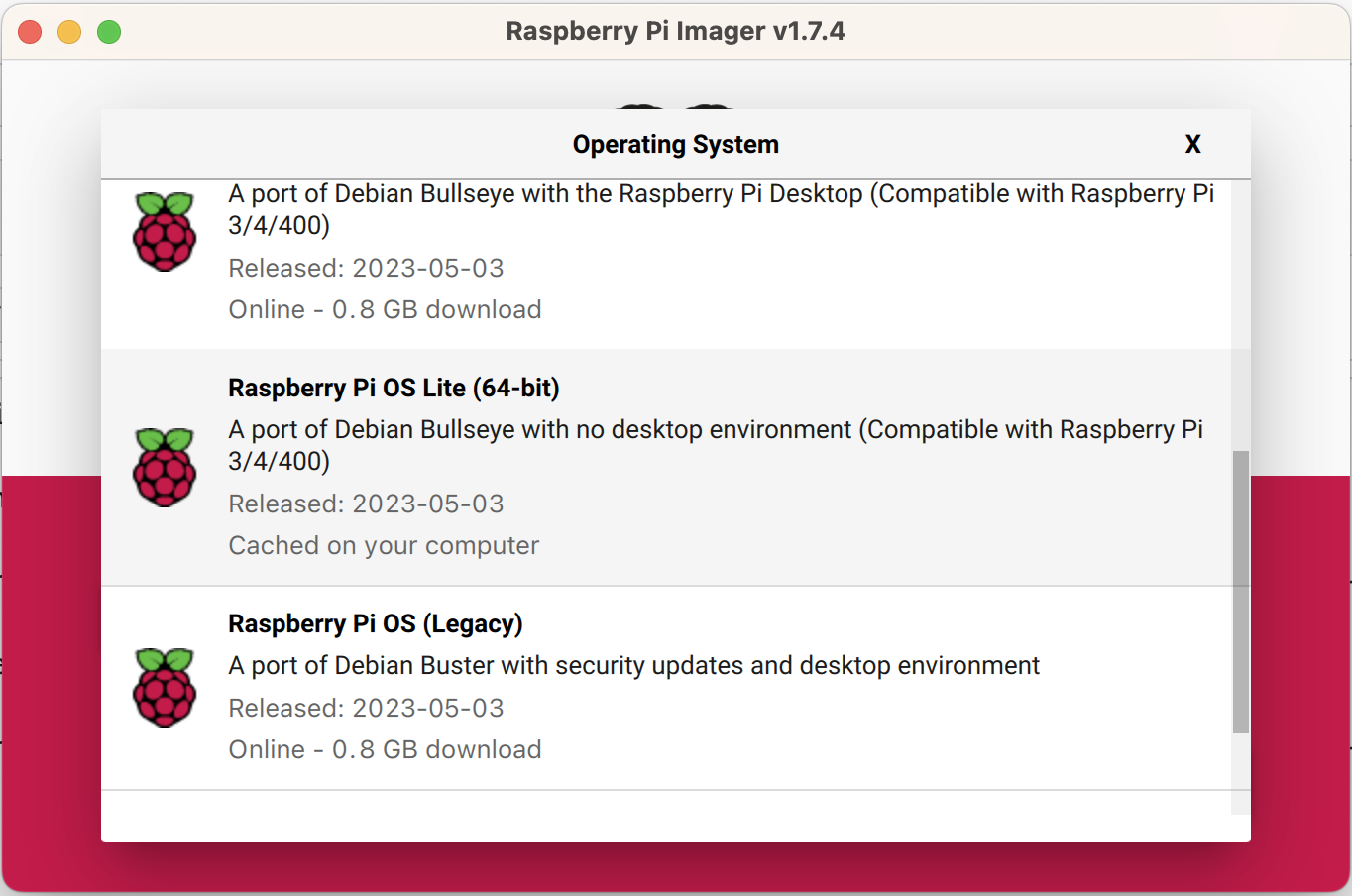Click raspberry icon of Raspberry Pi OS (Legacy)
Screen dimensions: 1352x896
point(165,688)
